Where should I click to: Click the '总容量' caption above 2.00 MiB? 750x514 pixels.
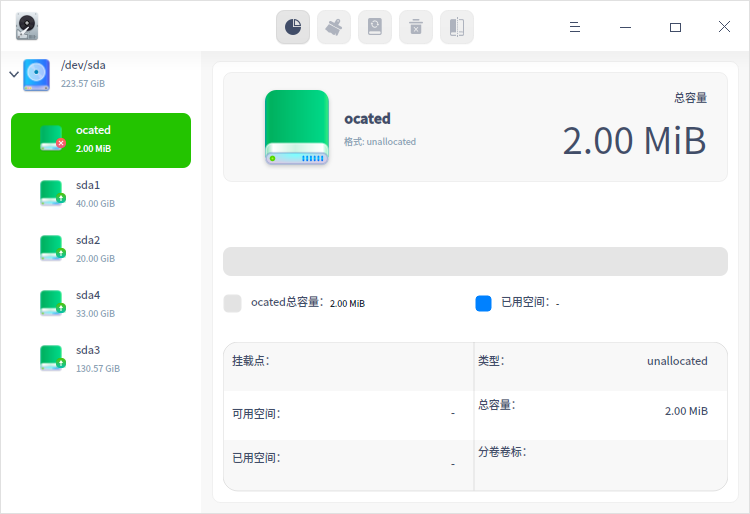pyautogui.click(x=691, y=98)
